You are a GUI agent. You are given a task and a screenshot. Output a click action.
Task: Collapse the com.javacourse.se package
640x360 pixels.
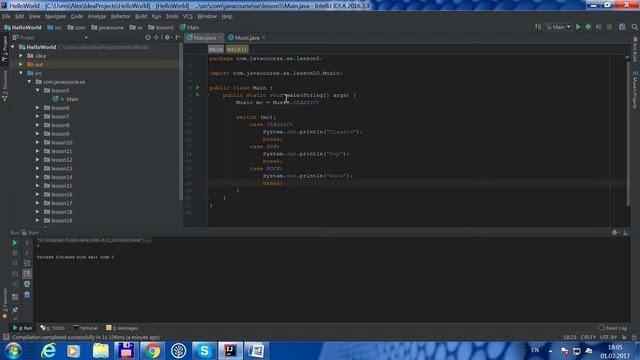[x=29, y=82]
